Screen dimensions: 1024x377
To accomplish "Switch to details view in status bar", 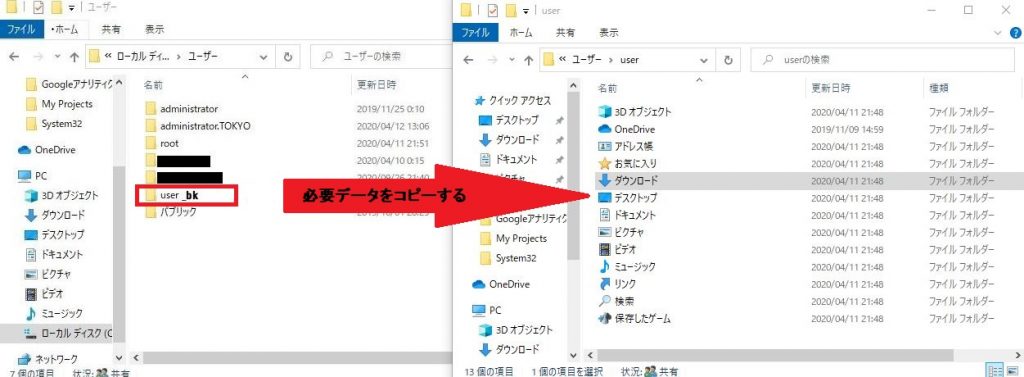I will (x=995, y=370).
